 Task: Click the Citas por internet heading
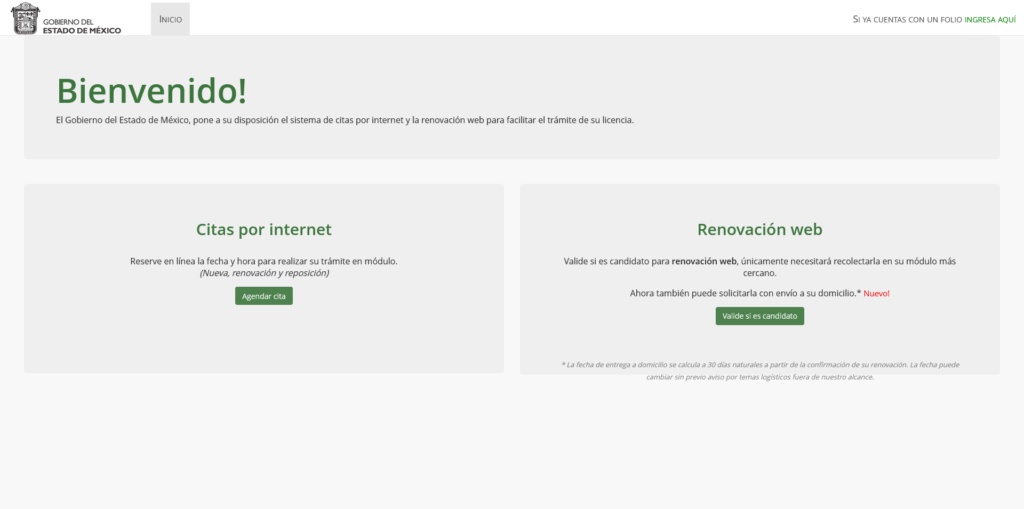[264, 230]
